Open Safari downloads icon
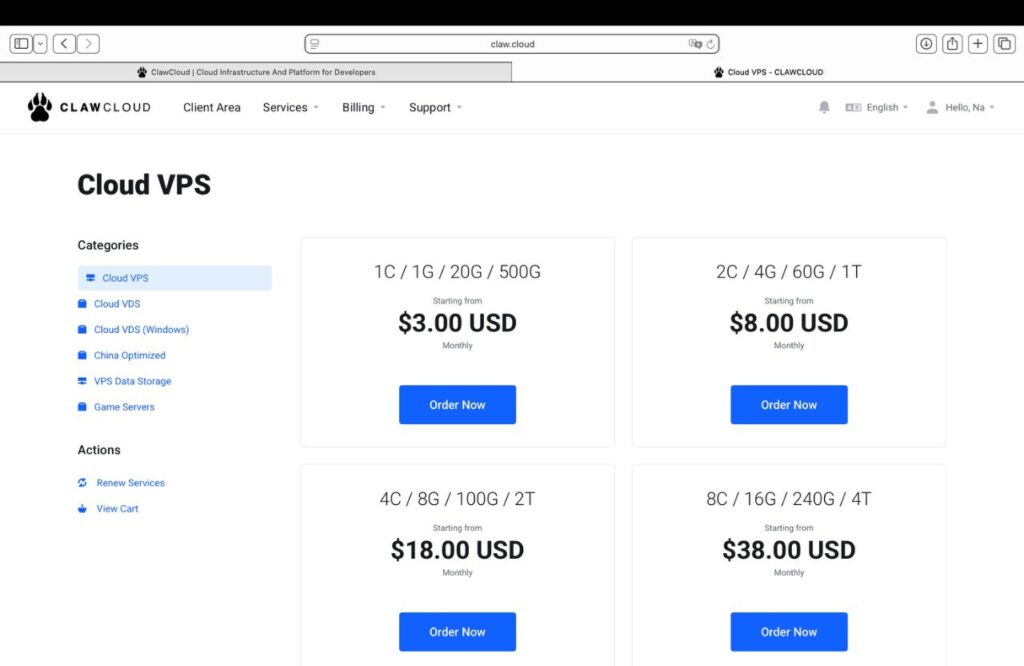 [926, 44]
